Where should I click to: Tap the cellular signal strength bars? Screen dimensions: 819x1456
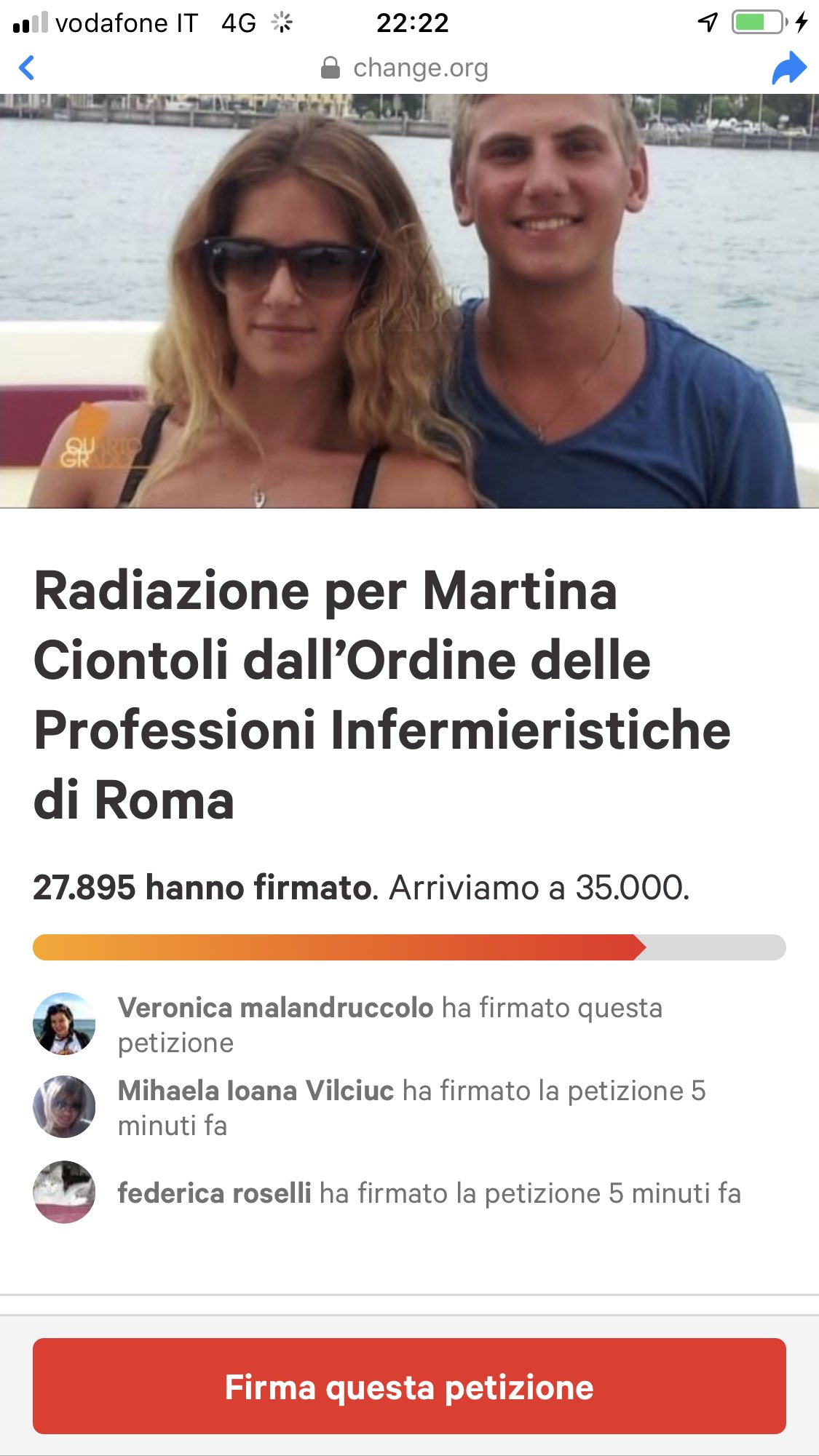coord(31,23)
